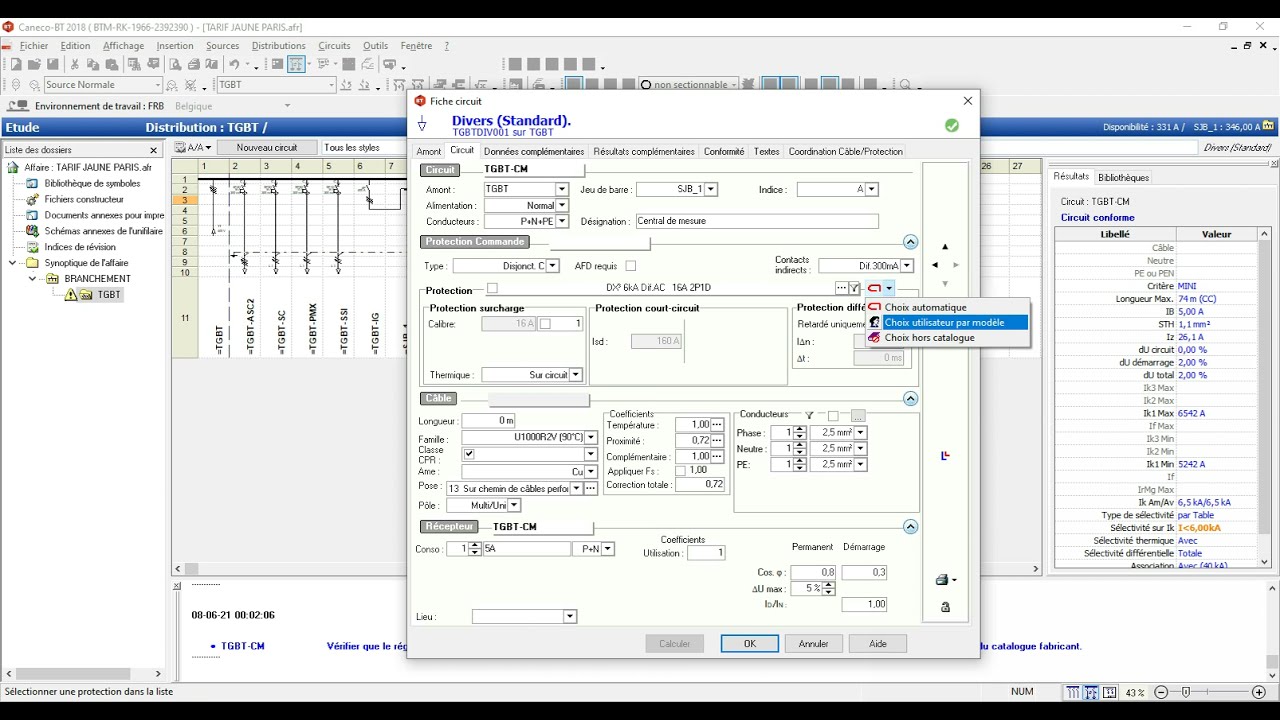
Task: Open the Coordination Câble/Protection tab
Action: [845, 152]
